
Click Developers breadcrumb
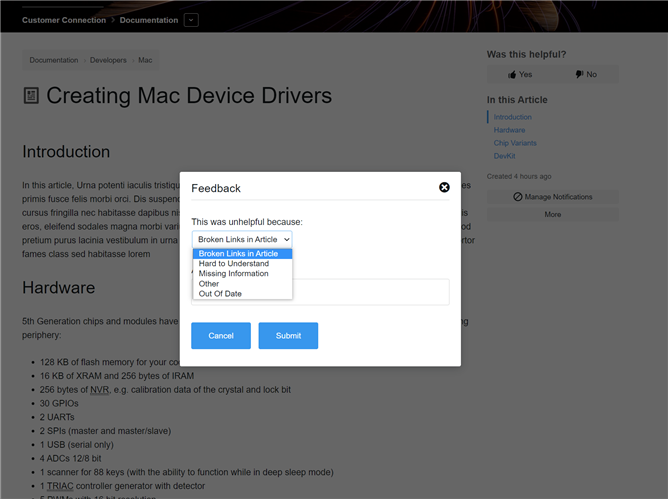click(108, 60)
